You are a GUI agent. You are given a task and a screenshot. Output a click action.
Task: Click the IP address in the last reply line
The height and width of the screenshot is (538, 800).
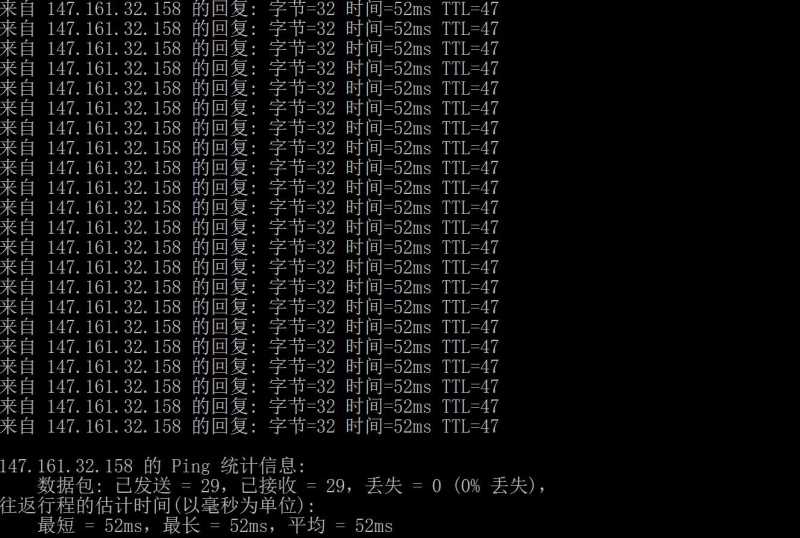pos(114,426)
